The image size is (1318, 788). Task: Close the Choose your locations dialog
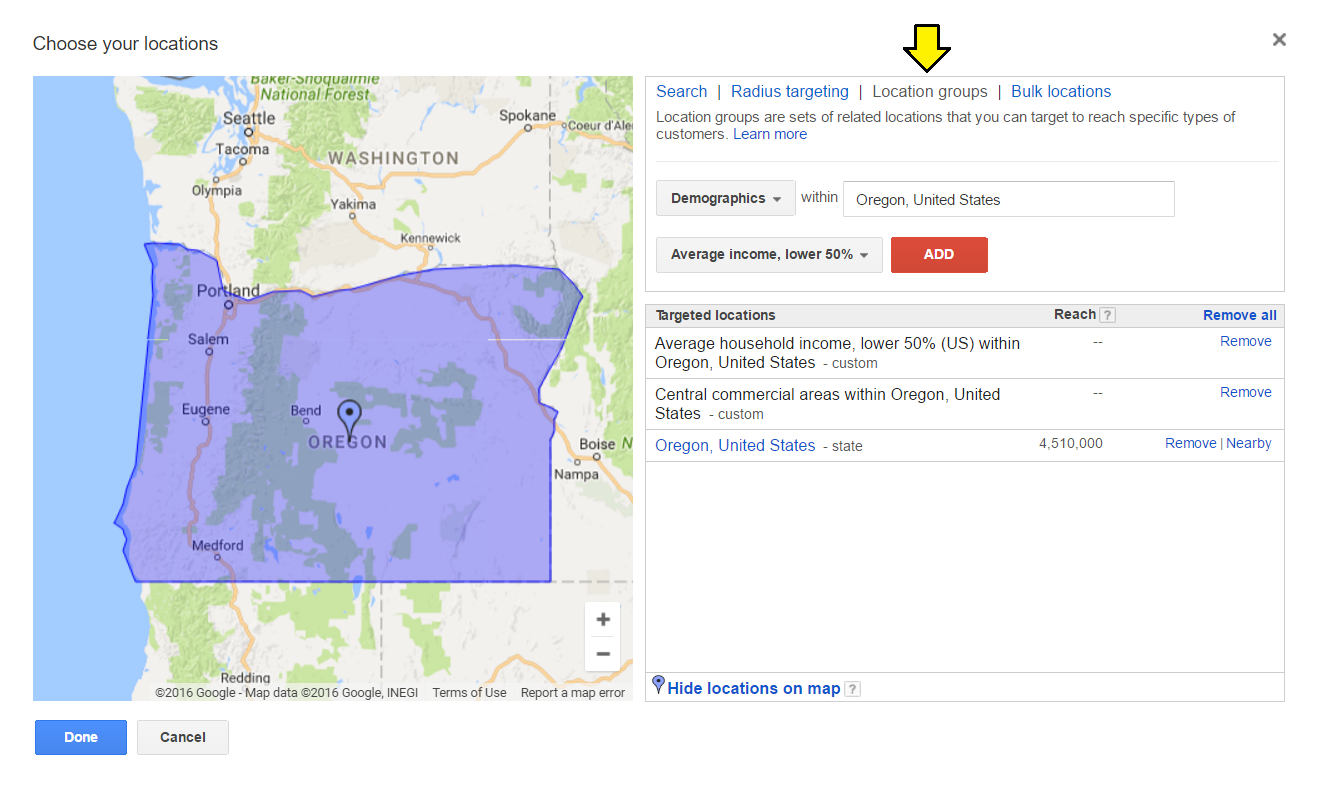[x=1279, y=40]
